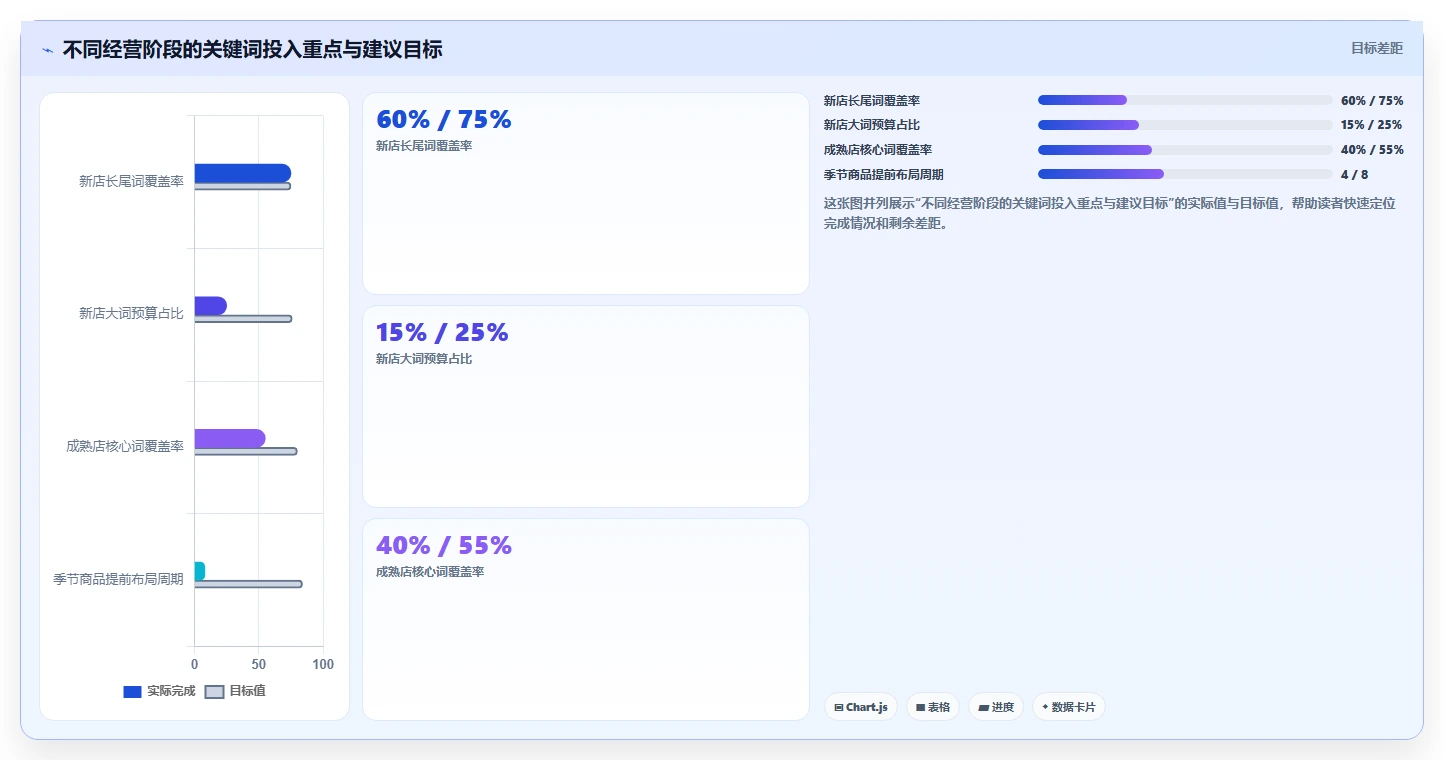Click the 成熟店核心词覆盖率 progress bar
Screen dimensions: 1444x760
tap(1185, 150)
